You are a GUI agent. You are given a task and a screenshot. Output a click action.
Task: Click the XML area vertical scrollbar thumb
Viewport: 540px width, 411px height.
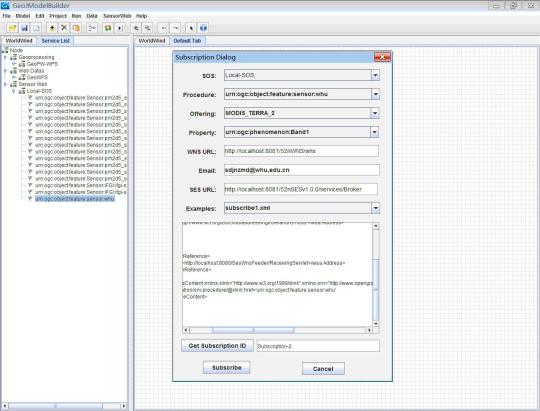tap(376, 289)
